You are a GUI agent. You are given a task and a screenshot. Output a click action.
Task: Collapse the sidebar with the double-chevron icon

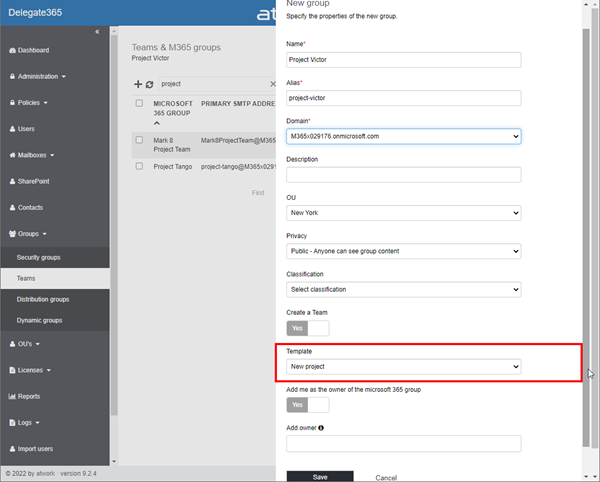97,32
